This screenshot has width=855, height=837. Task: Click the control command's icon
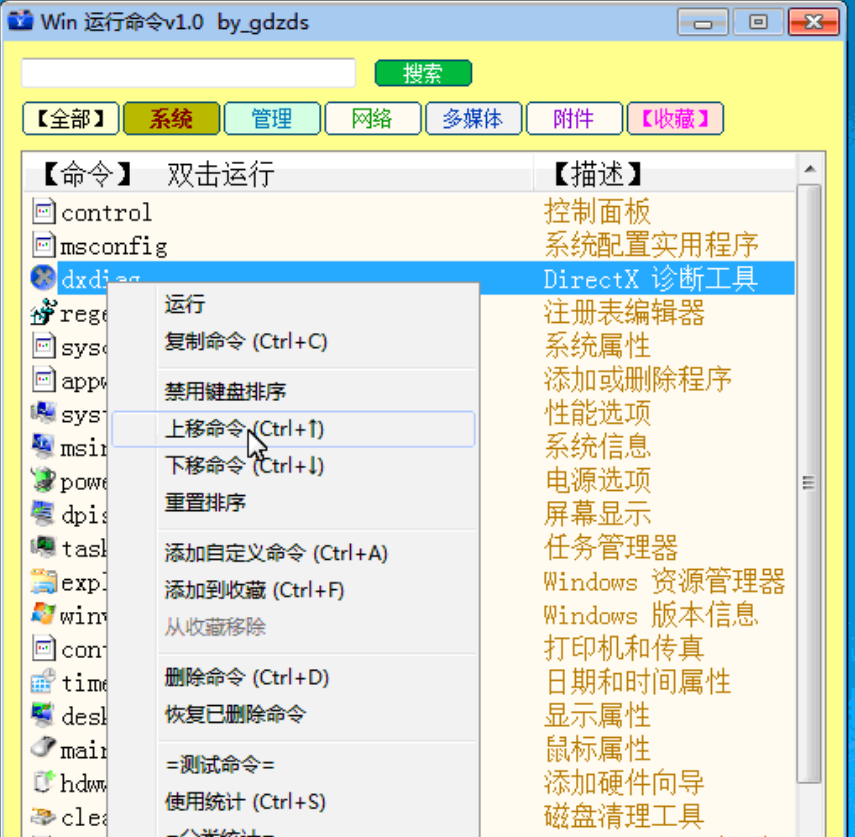pos(42,211)
